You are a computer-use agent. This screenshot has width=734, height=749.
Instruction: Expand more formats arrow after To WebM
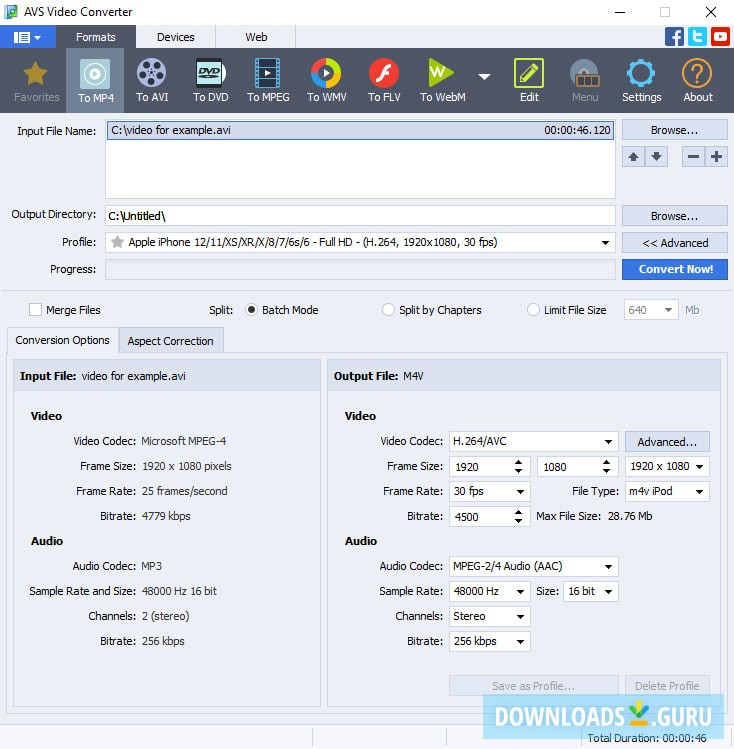tap(484, 77)
